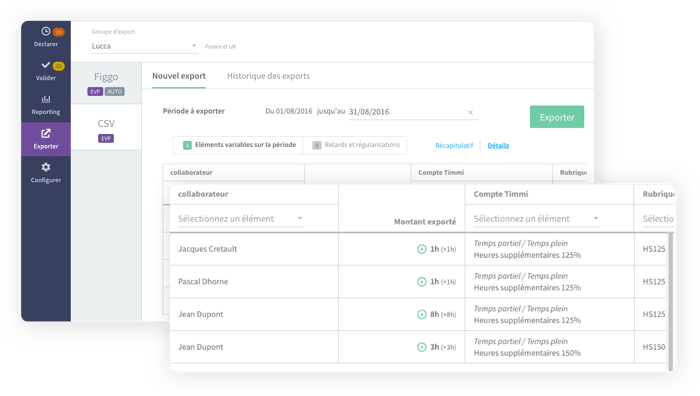Click Heures supplémentaires 150% cell
Viewport: 700px width, 396px height.
(527, 353)
